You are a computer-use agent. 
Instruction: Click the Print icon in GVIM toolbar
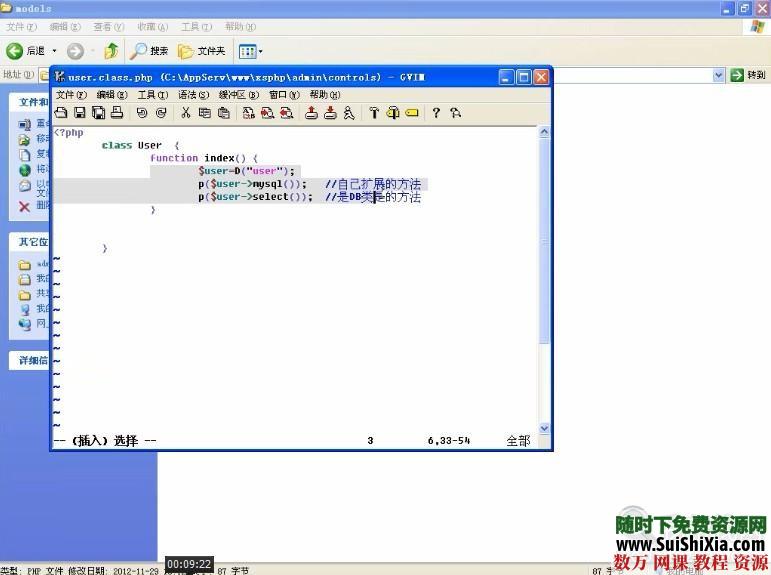117,113
